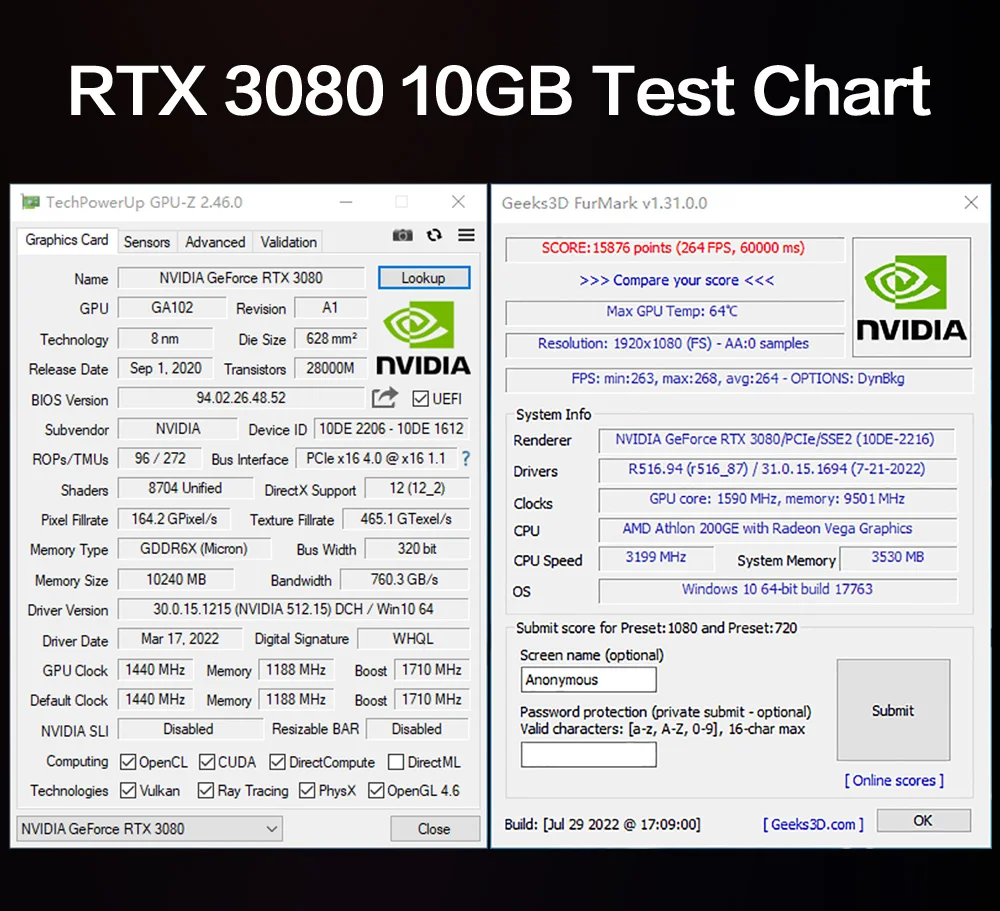This screenshot has height=911, width=1000.
Task: Click the Online scores link
Action: [x=893, y=780]
